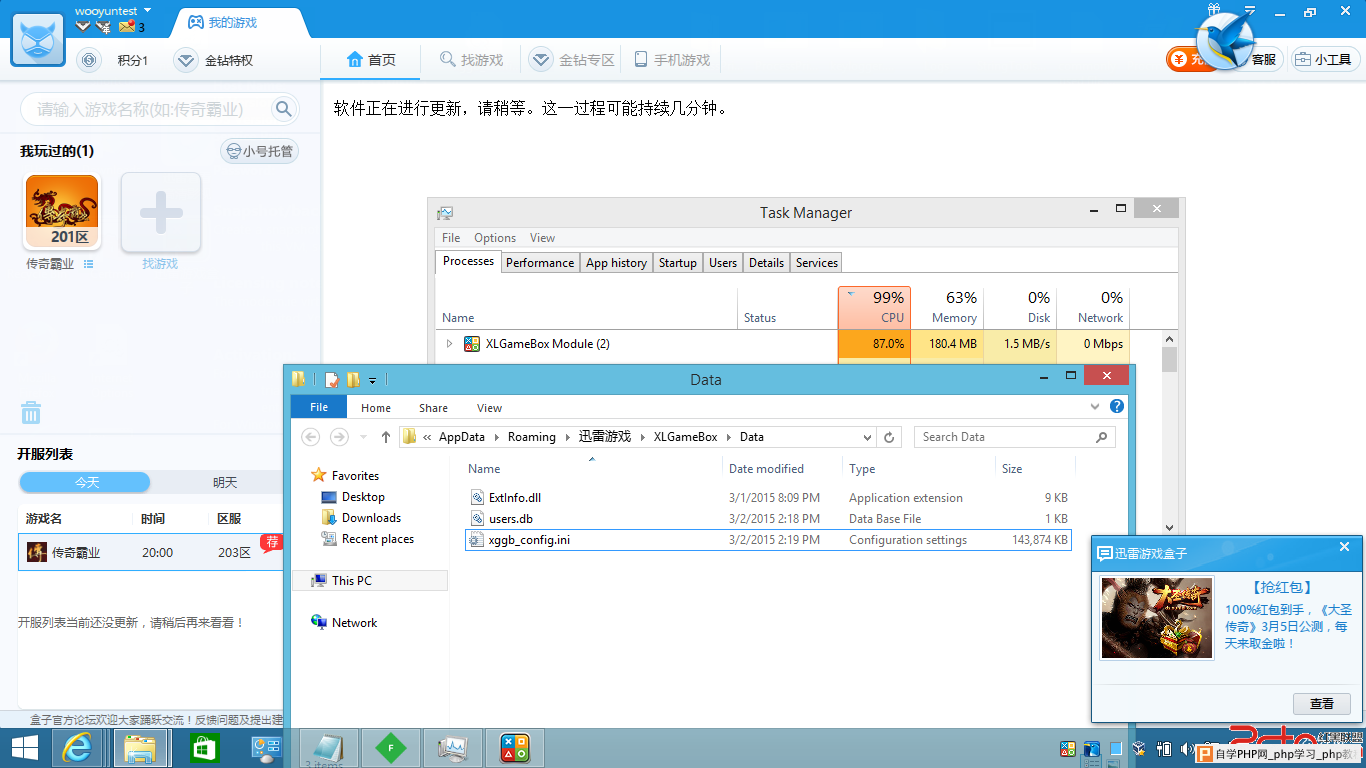
Task: Switch to Task Manager Performance tab
Action: pos(540,263)
